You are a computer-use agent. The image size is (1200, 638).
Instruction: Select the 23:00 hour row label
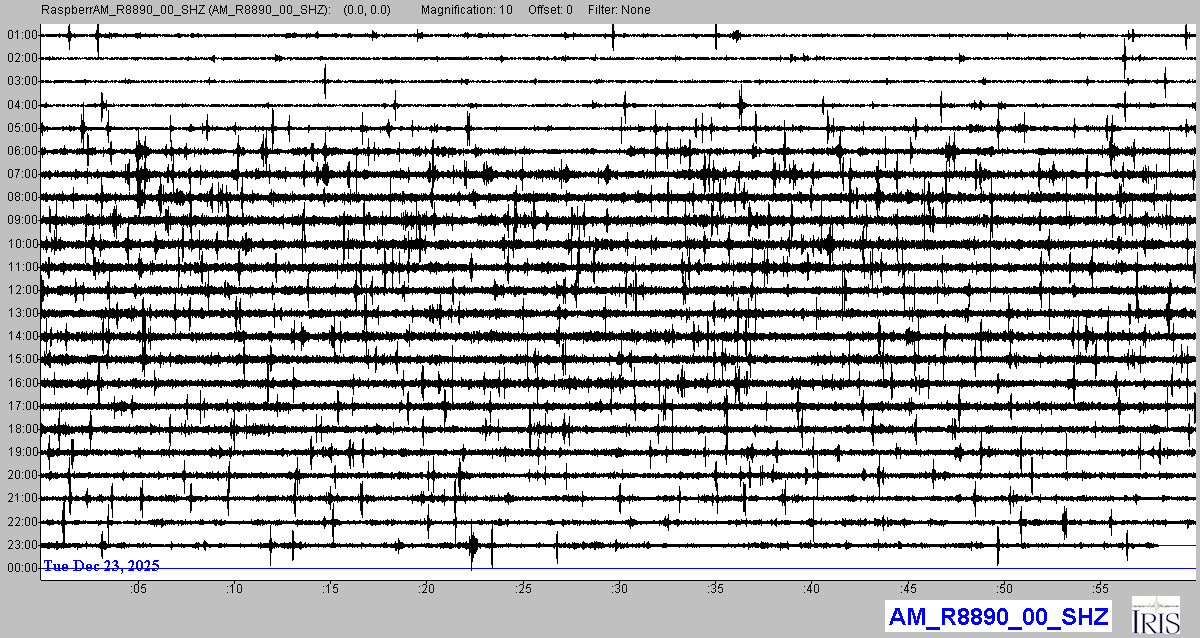pos(22,545)
